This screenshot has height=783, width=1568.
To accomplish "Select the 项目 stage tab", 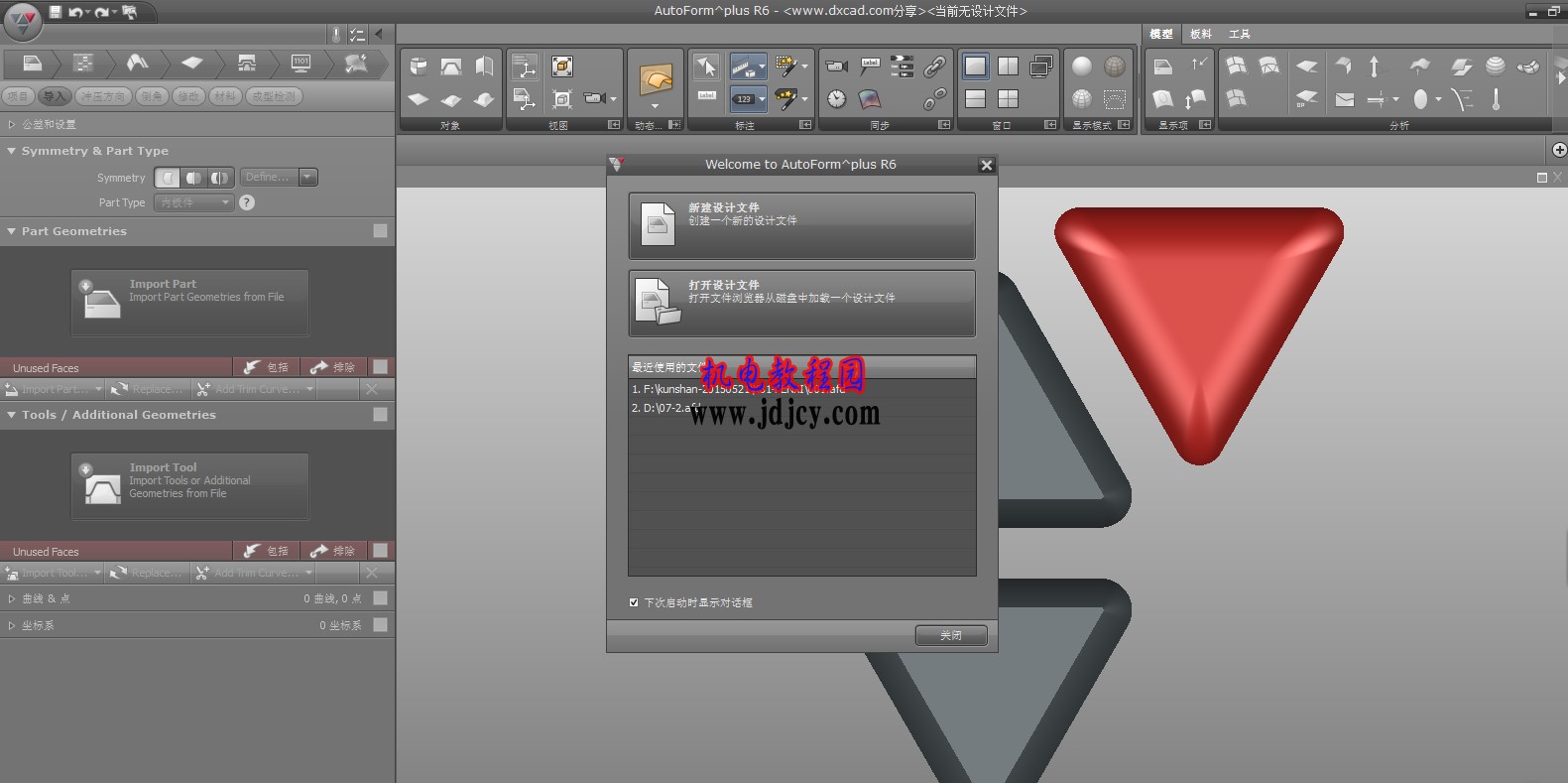I will click(19, 96).
